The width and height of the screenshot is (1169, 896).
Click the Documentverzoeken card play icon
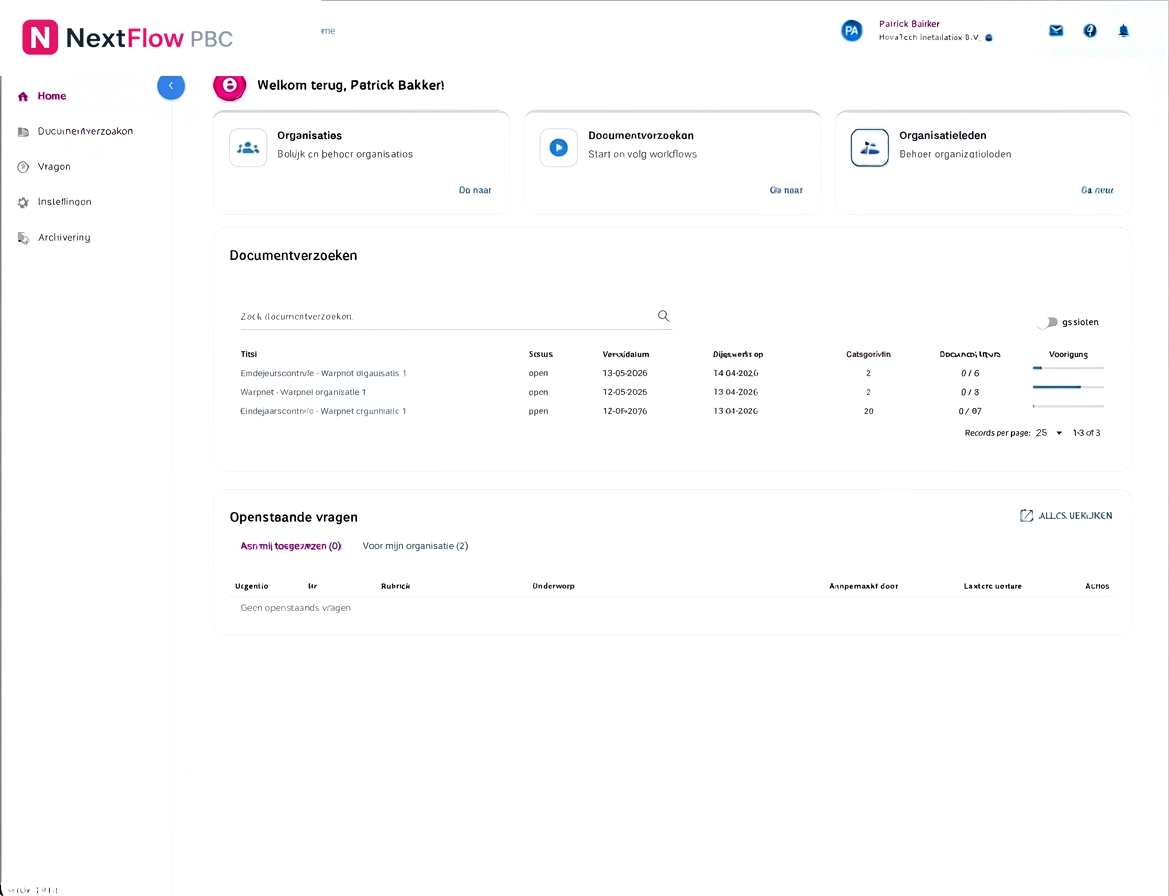pyautogui.click(x=558, y=148)
